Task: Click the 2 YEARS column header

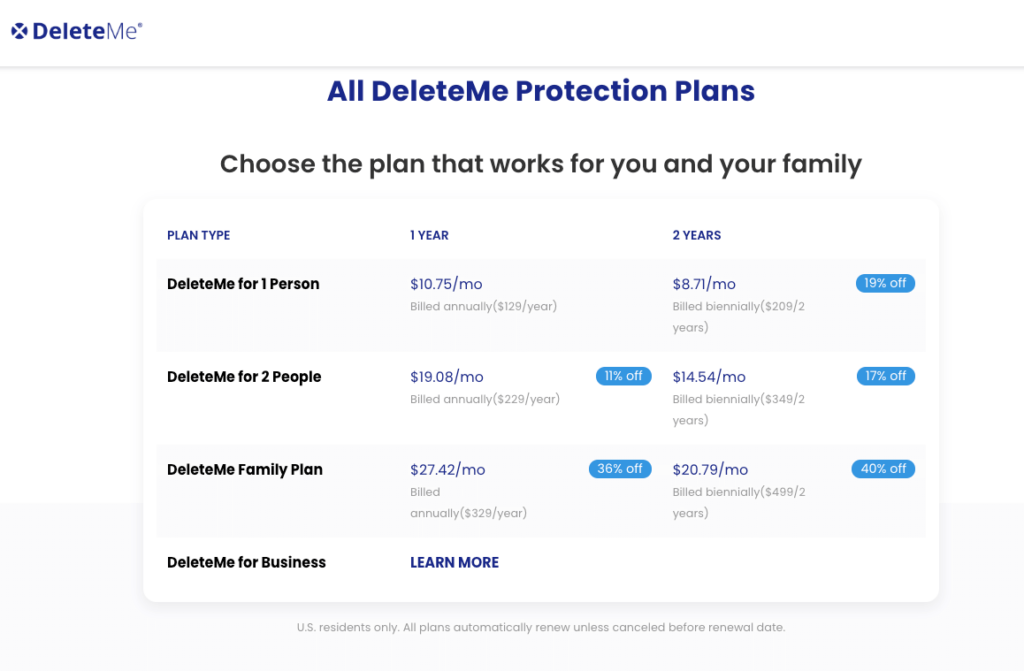Action: [x=697, y=235]
